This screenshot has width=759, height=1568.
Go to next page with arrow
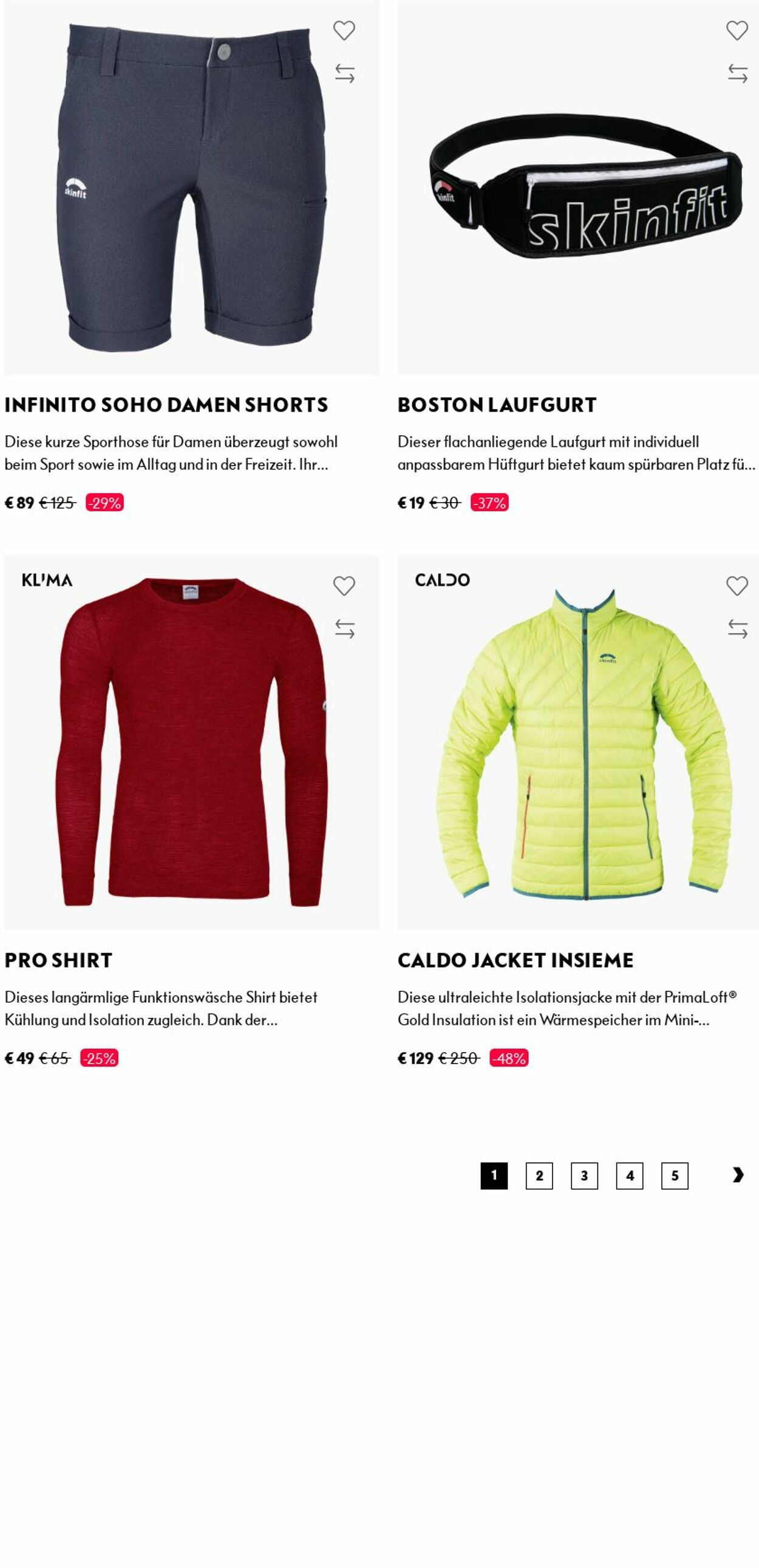tap(738, 1175)
